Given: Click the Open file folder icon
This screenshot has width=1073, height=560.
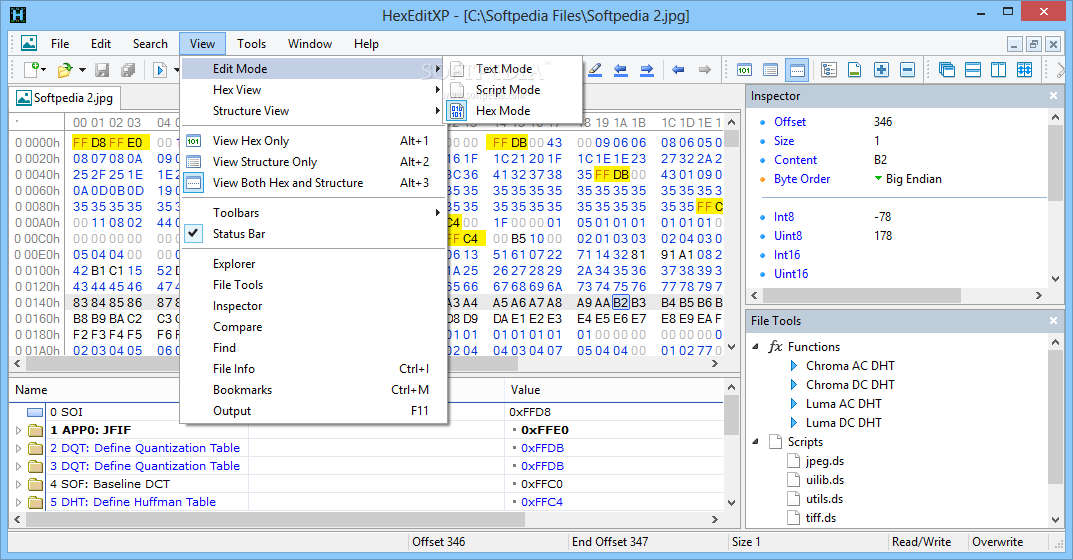Looking at the screenshot, I should 65,69.
